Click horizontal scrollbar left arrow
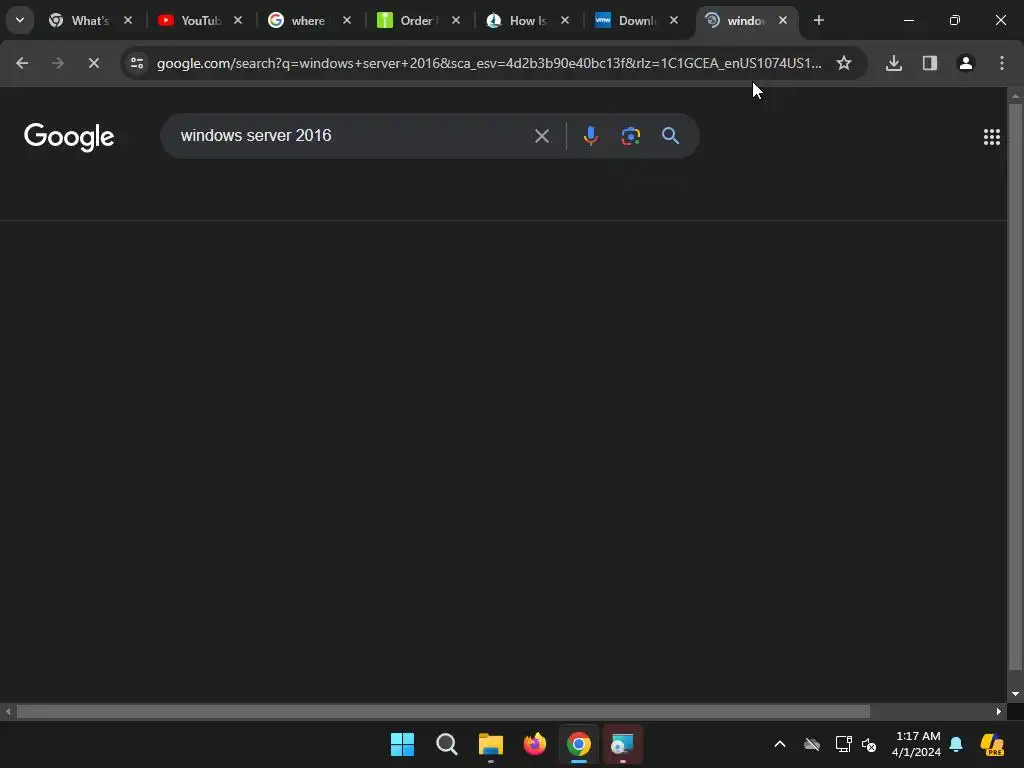Viewport: 1024px width, 768px height. pos(8,711)
